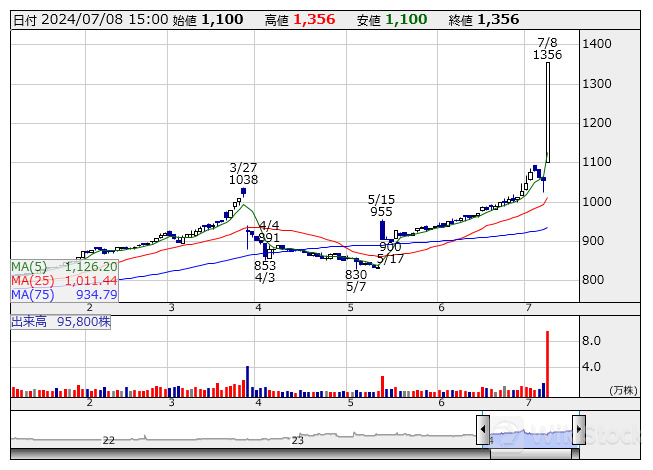The image size is (653, 470).
Task: Click the 3/27 1038 high label
Action: click(x=243, y=174)
